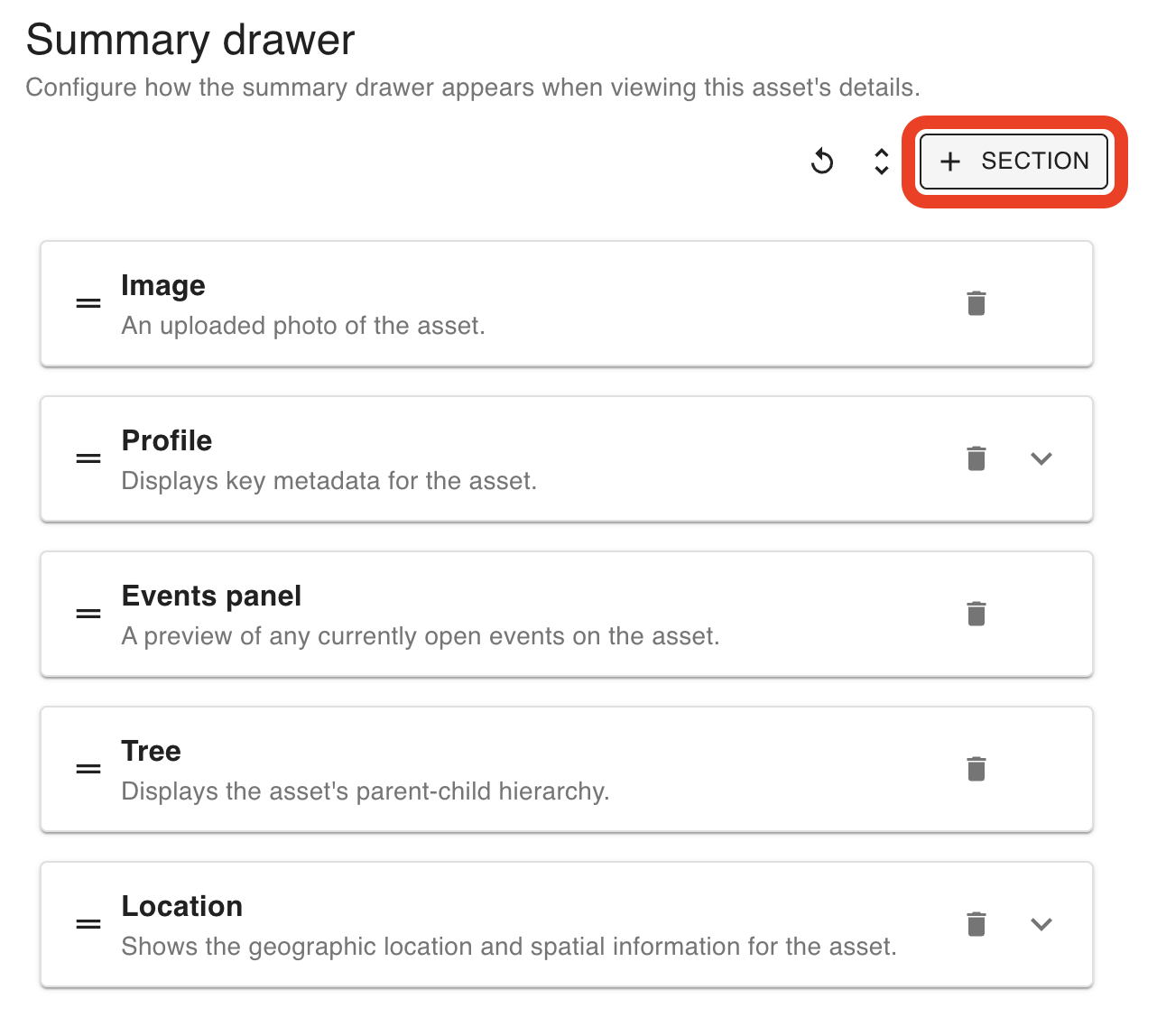Screen dimensions: 1157x1036
Task: Expand the Location section chevron
Action: [x=1041, y=924]
